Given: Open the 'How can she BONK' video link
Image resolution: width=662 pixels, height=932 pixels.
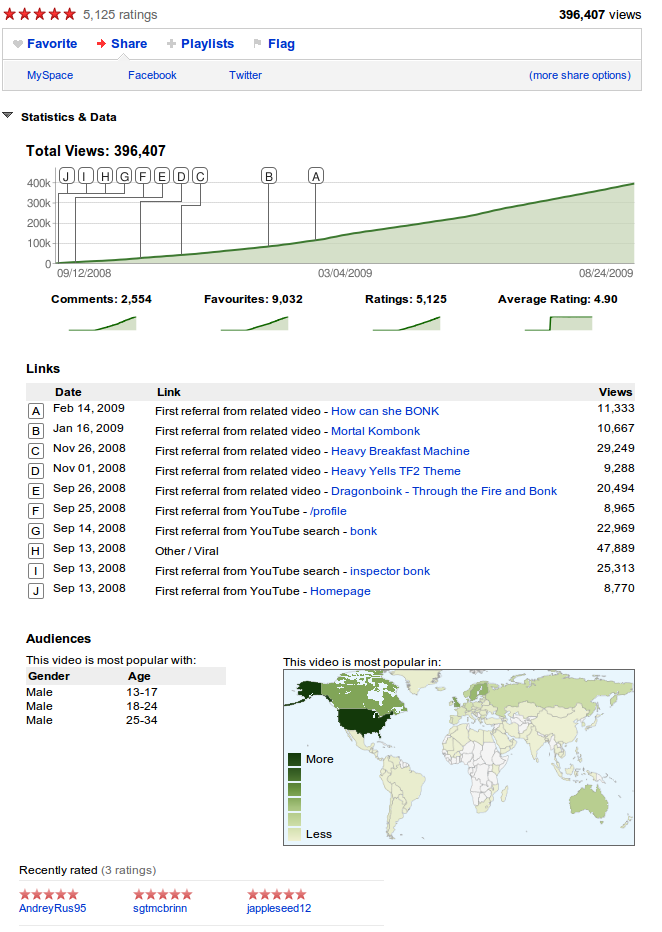Looking at the screenshot, I should point(385,411).
